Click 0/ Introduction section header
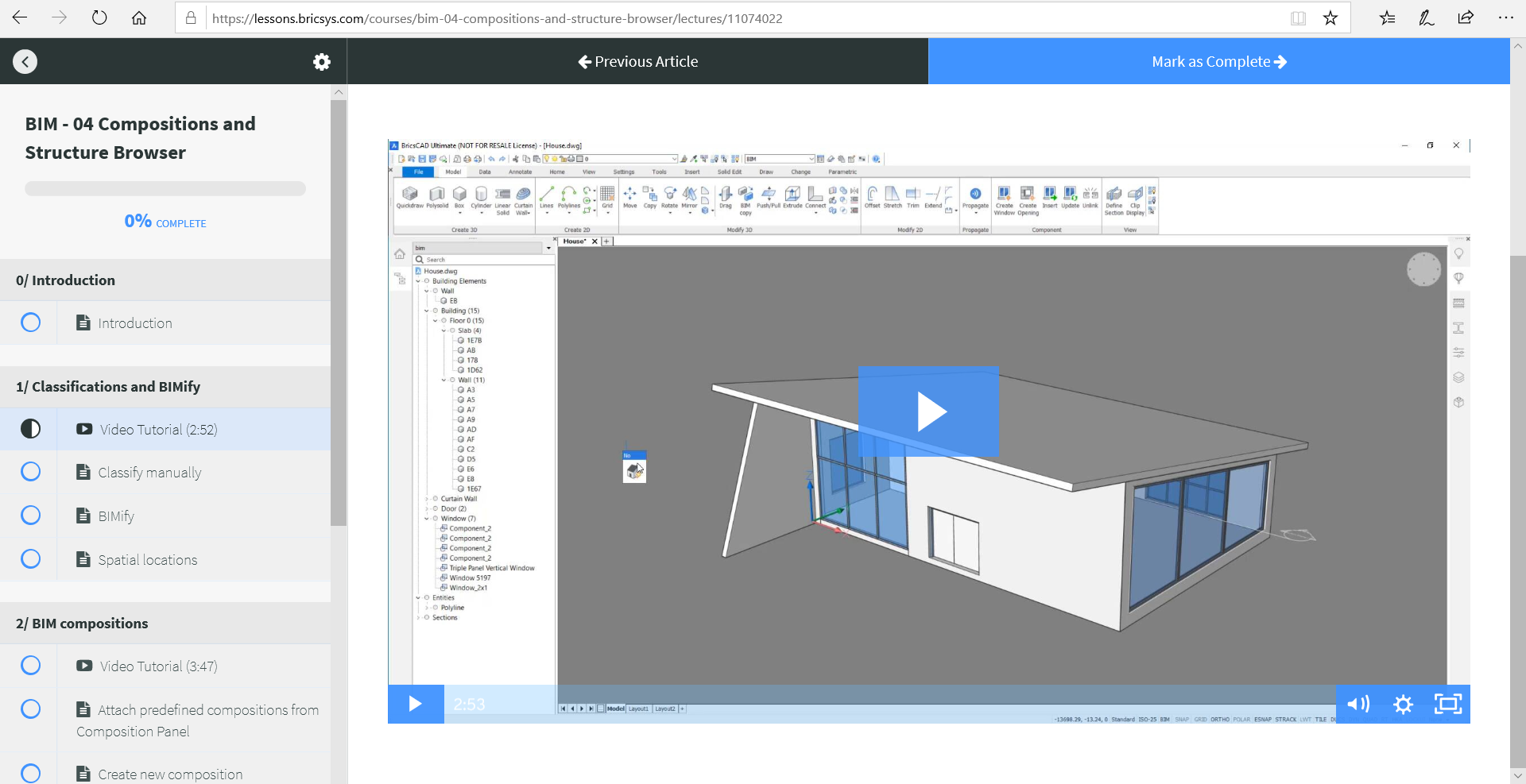Screen dimensions: 1526x784 165,280
